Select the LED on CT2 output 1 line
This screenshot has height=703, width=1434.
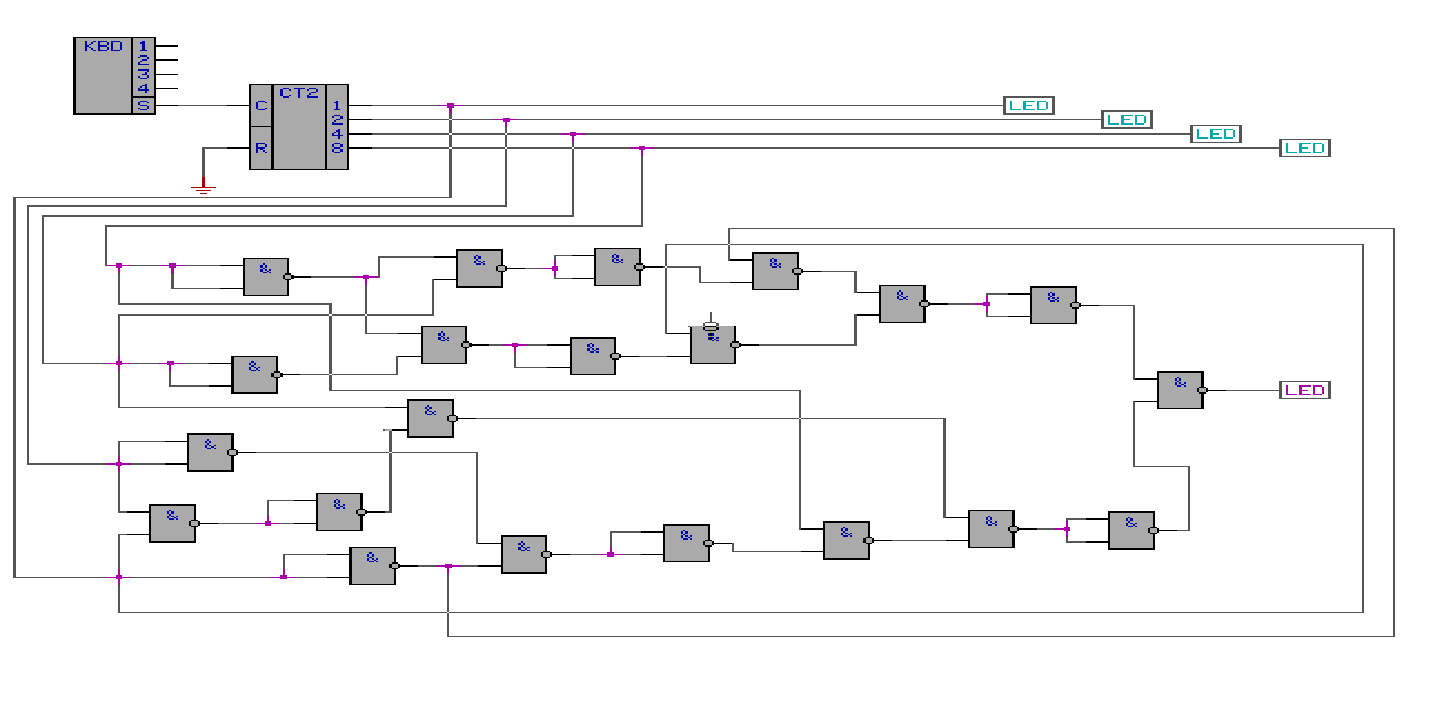point(1029,105)
